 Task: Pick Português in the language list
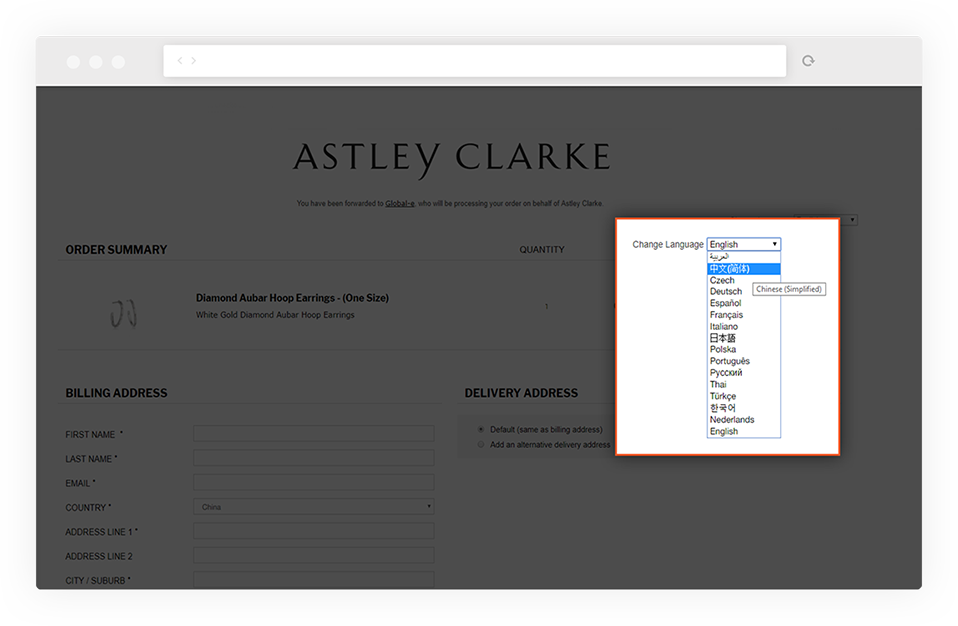[x=744, y=362]
